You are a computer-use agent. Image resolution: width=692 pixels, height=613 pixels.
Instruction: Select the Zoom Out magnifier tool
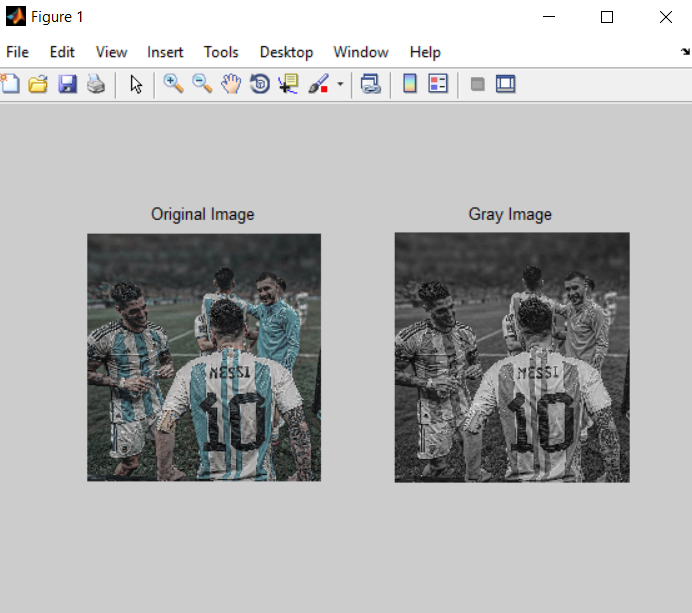(x=202, y=85)
